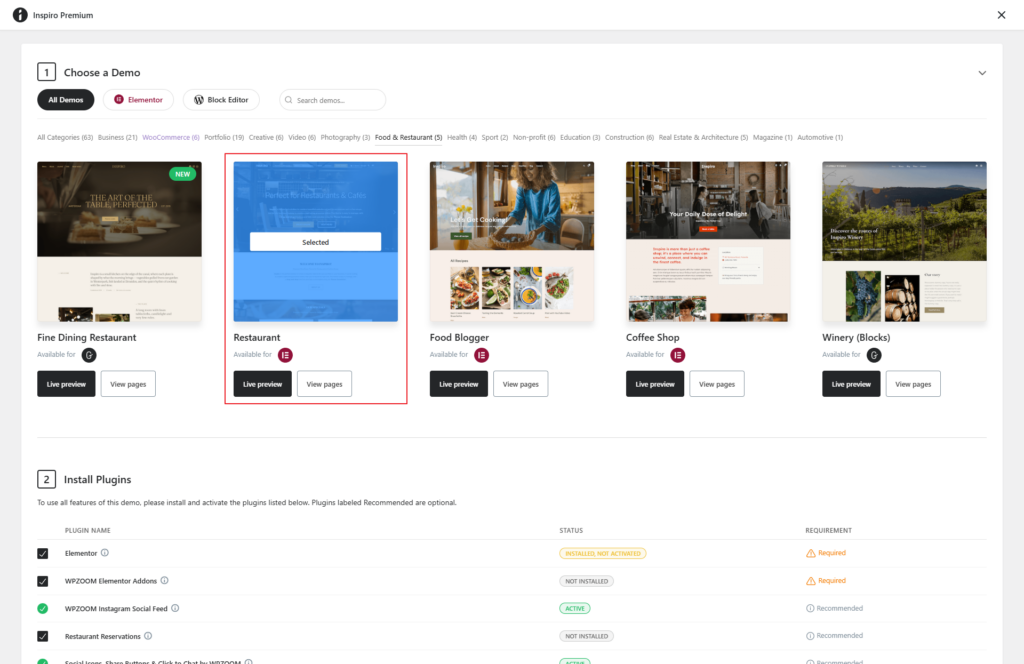
Task: Uncheck the Restaurant Reservations checkbox
Action: (x=42, y=636)
